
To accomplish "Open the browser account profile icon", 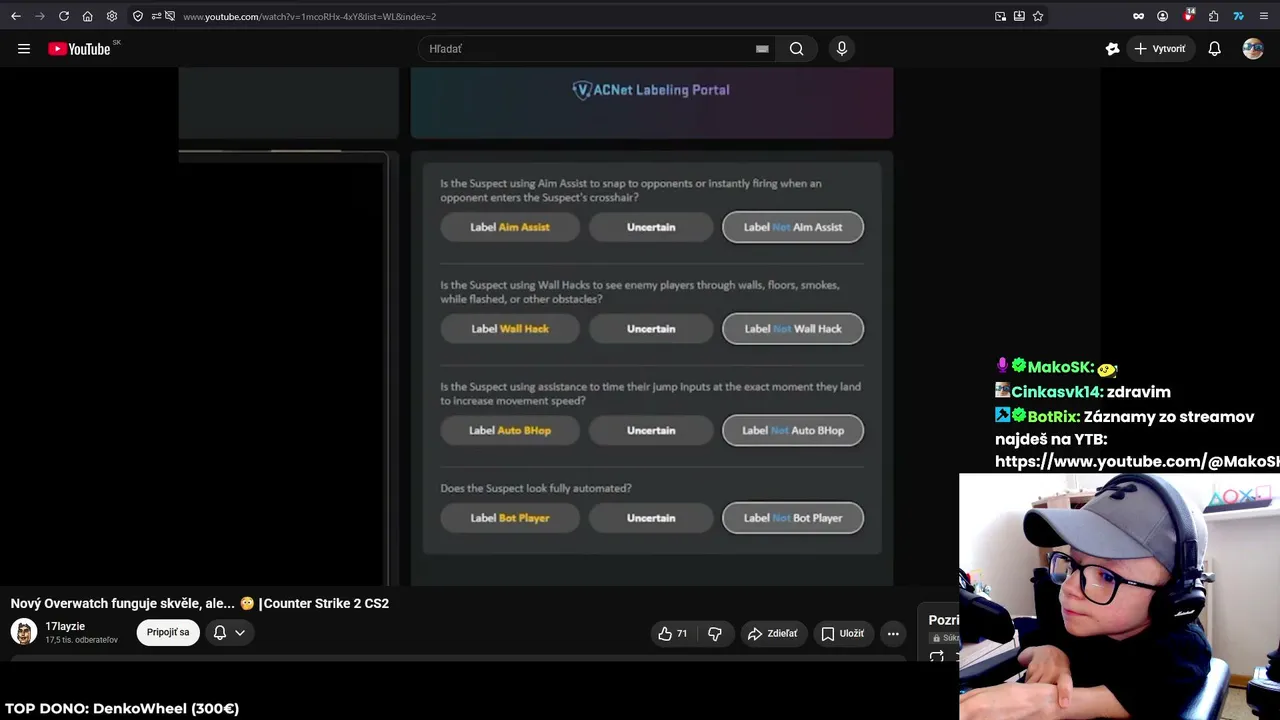I will 1163,16.
